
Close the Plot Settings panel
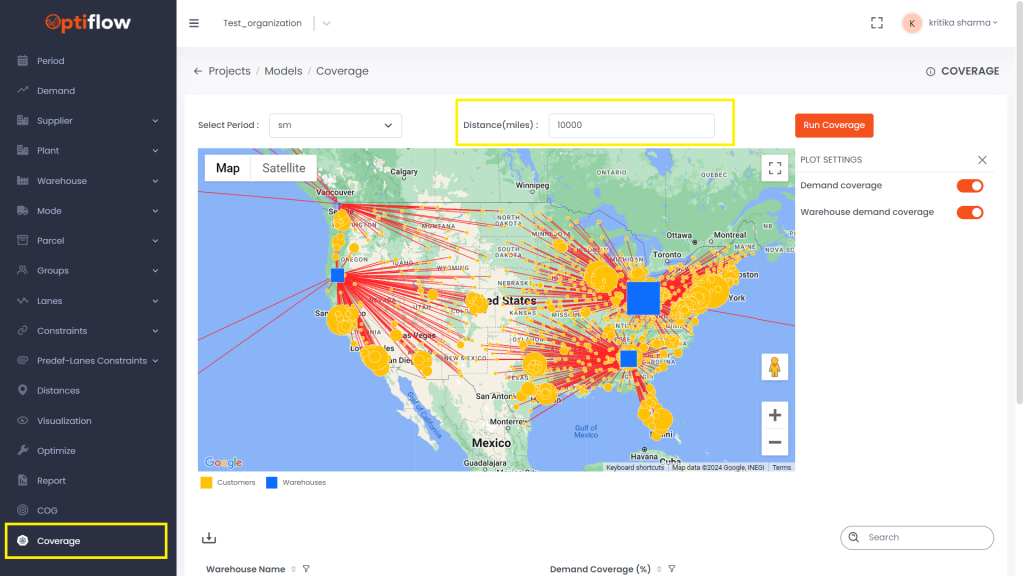click(x=982, y=160)
